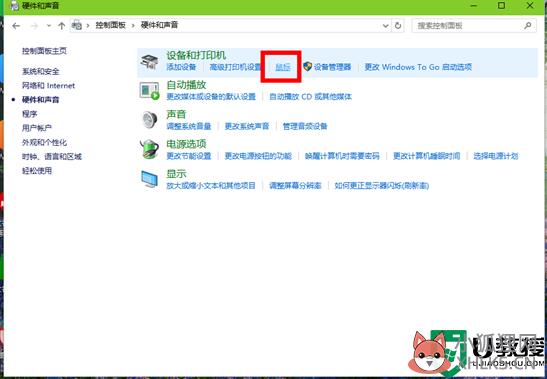Click the 唤醒计算机时需要密码 link

coord(342,156)
